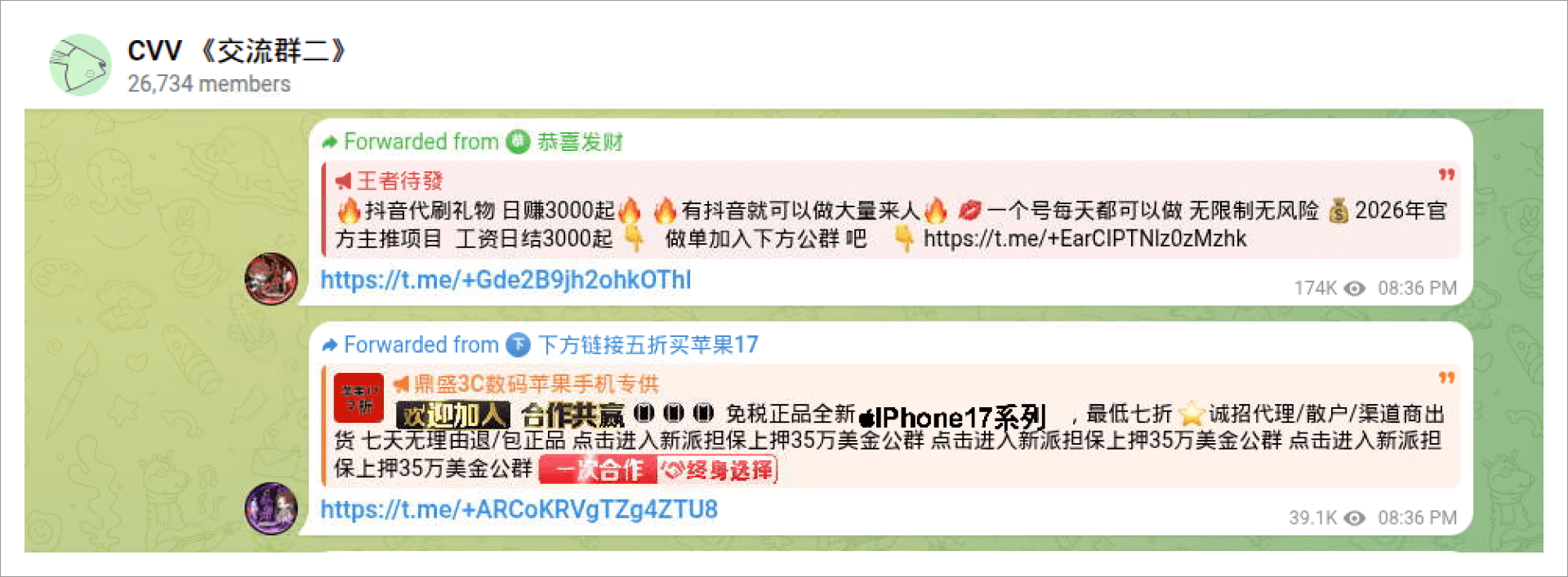The image size is (1568, 577).
Task: Click the eye views icon beside 39.1K
Action: point(1355,518)
